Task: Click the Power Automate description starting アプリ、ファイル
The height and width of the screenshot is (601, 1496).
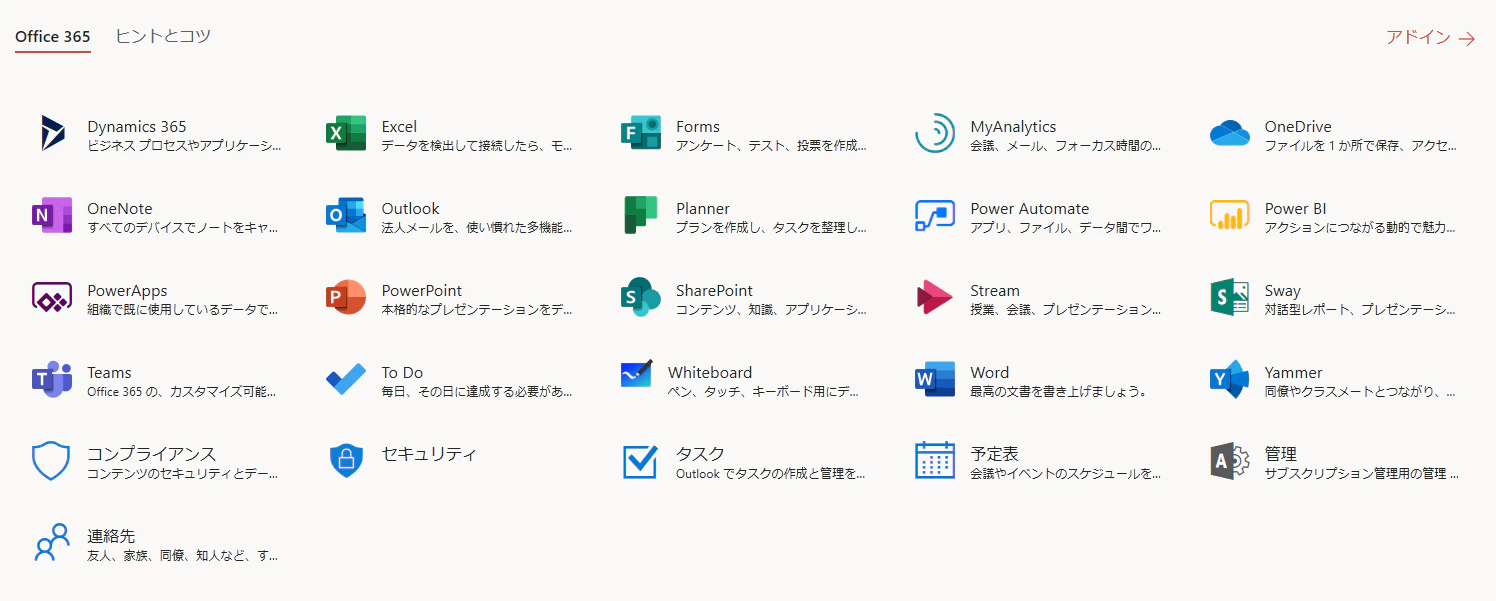Action: (1066, 227)
